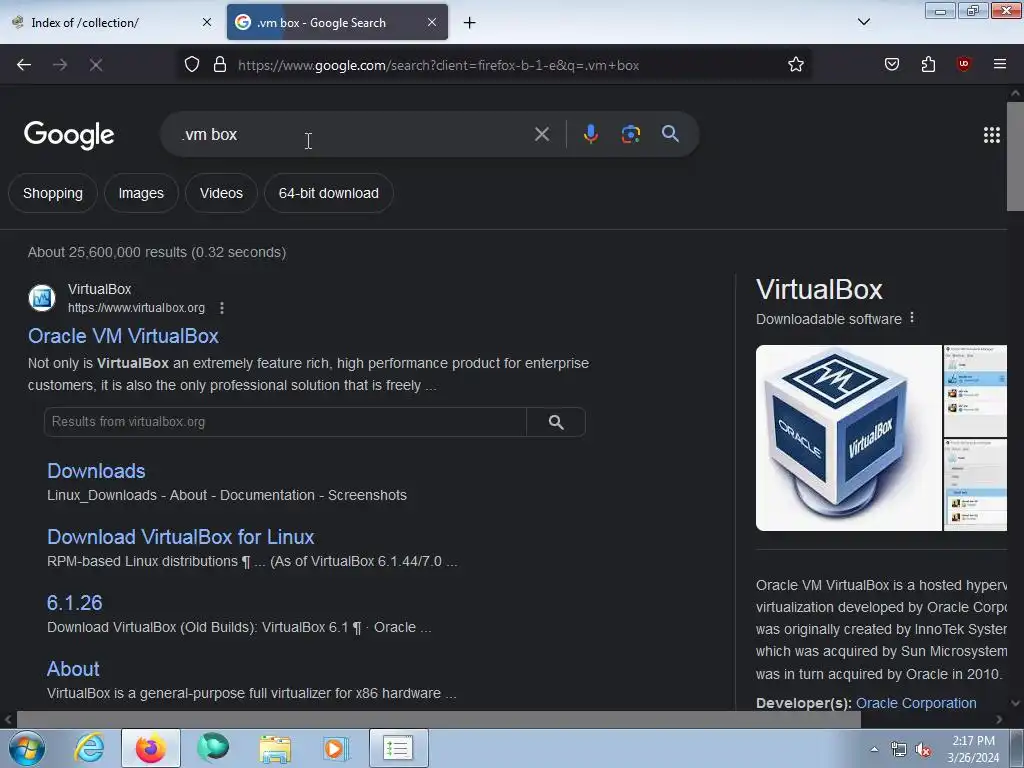This screenshot has height=768, width=1024.
Task: Apply the 64-bit download filter chip
Action: coord(328,193)
